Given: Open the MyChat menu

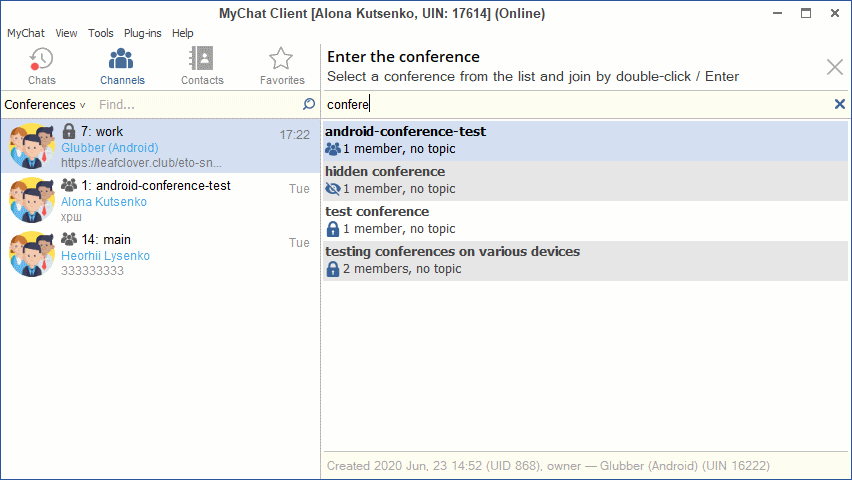Looking at the screenshot, I should click(26, 33).
